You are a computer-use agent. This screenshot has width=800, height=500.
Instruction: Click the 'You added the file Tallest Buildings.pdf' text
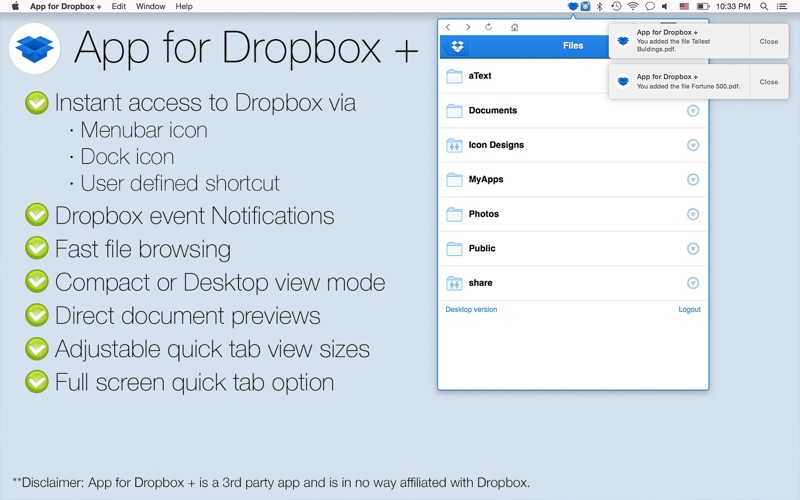[x=673, y=45]
